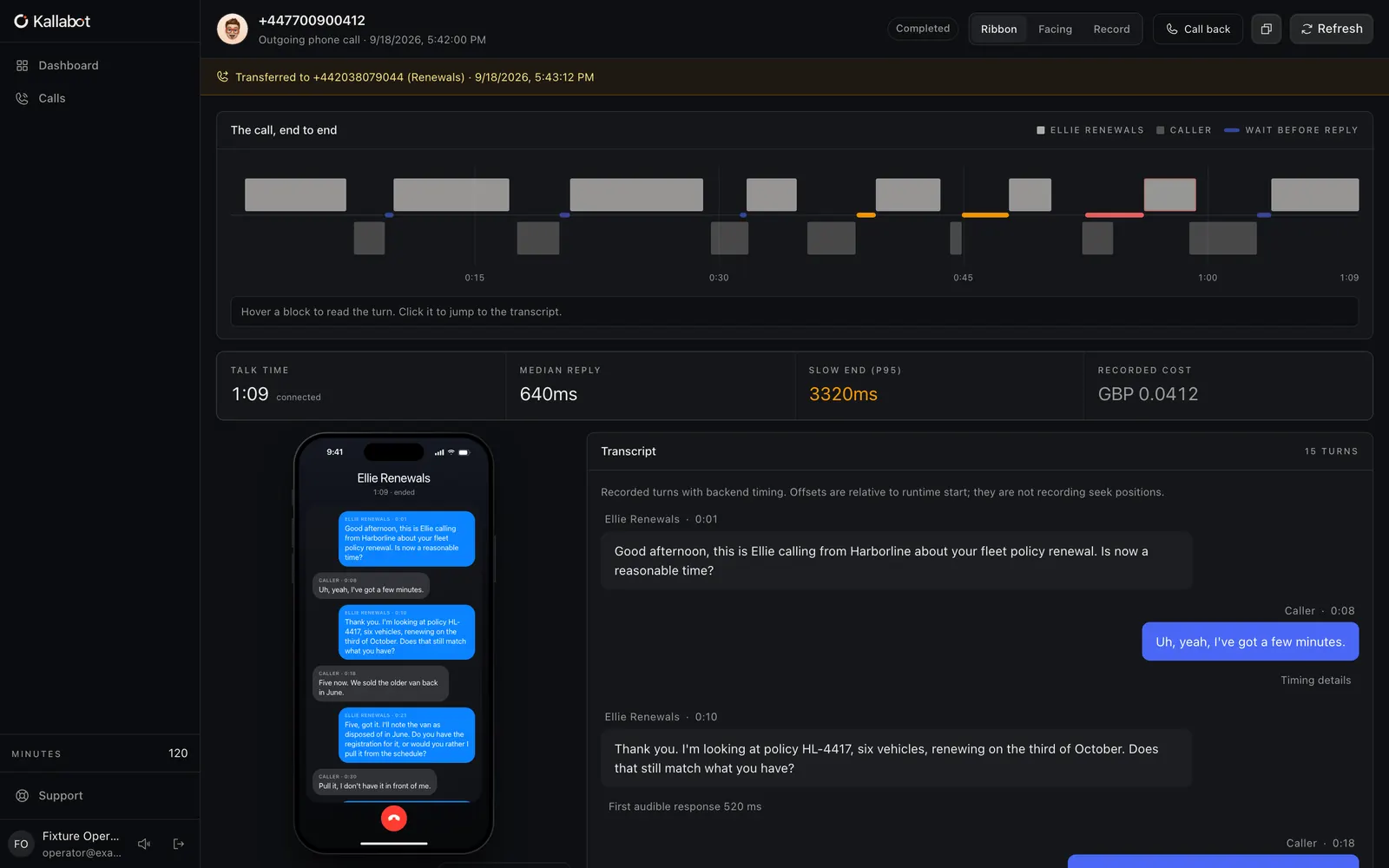Screen dimensions: 1389x868
Task: Click the red-outlined Ellie Renewals ribbon block
Action: tap(1169, 194)
